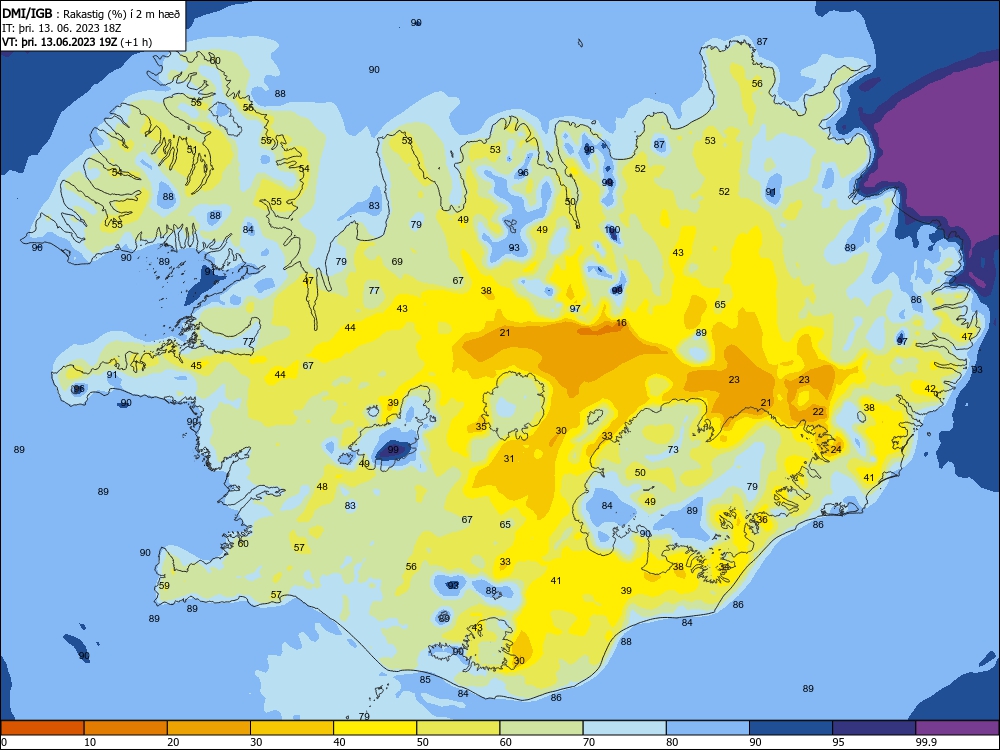
Task: Click the map value '22' in the east
Action: click(818, 412)
